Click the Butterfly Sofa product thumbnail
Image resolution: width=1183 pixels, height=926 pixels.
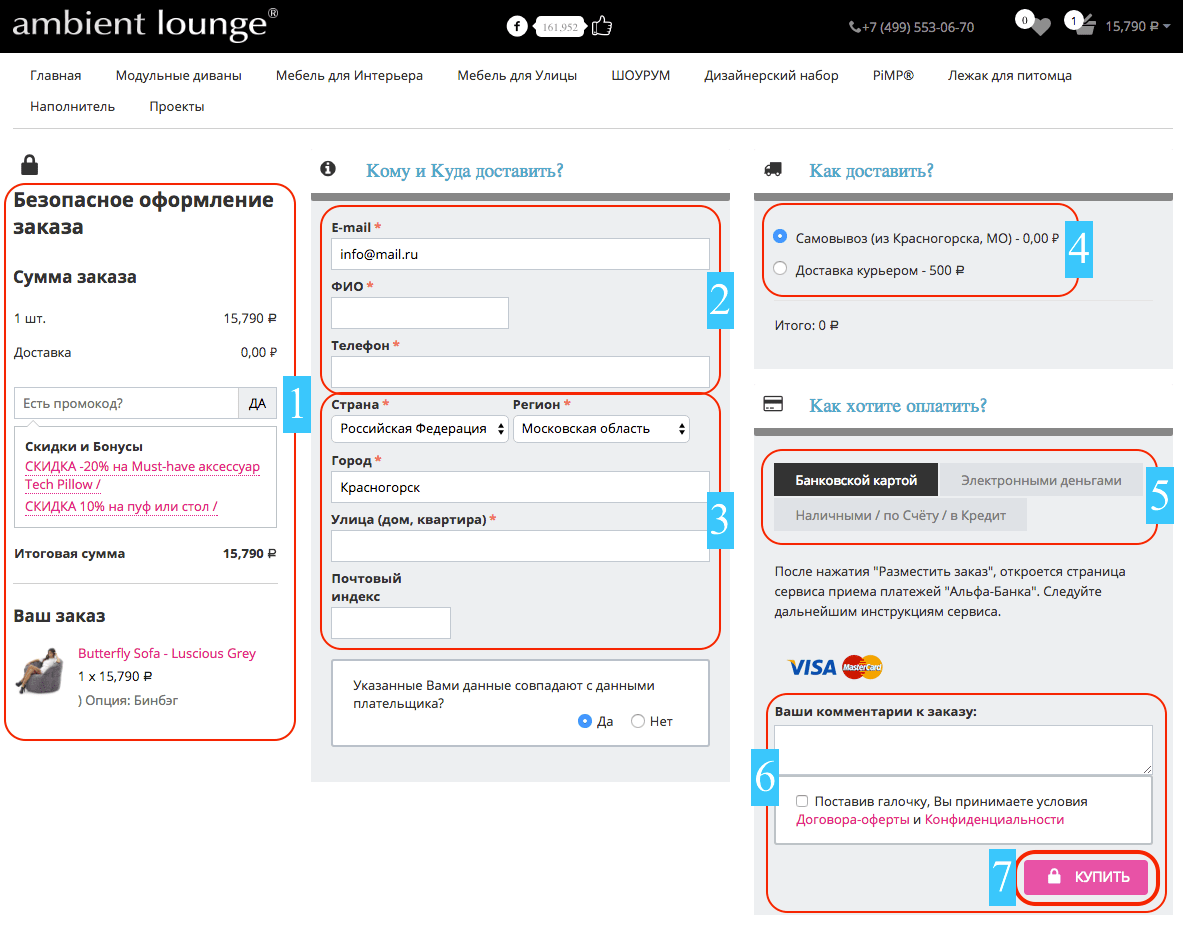point(41,671)
